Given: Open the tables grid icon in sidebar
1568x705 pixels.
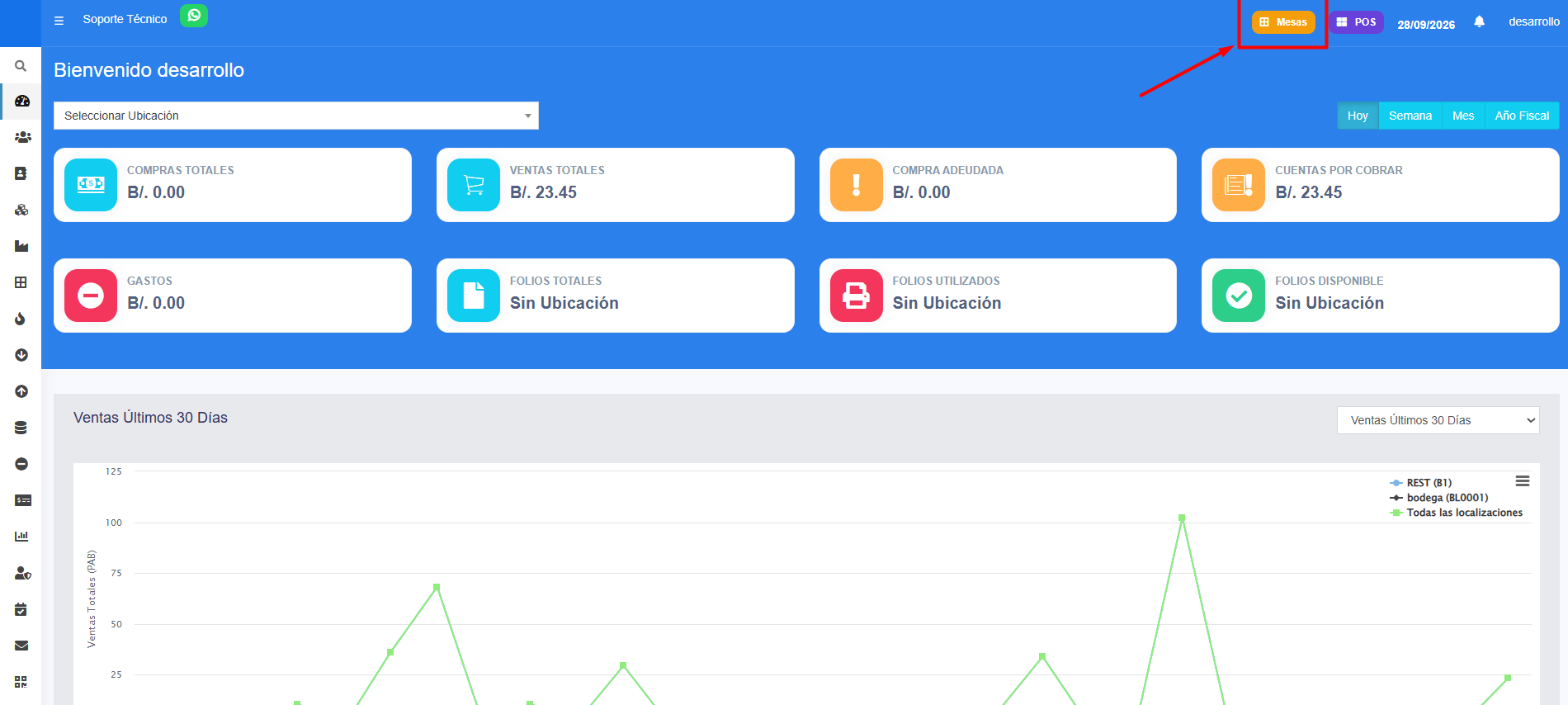Looking at the screenshot, I should click(21, 282).
